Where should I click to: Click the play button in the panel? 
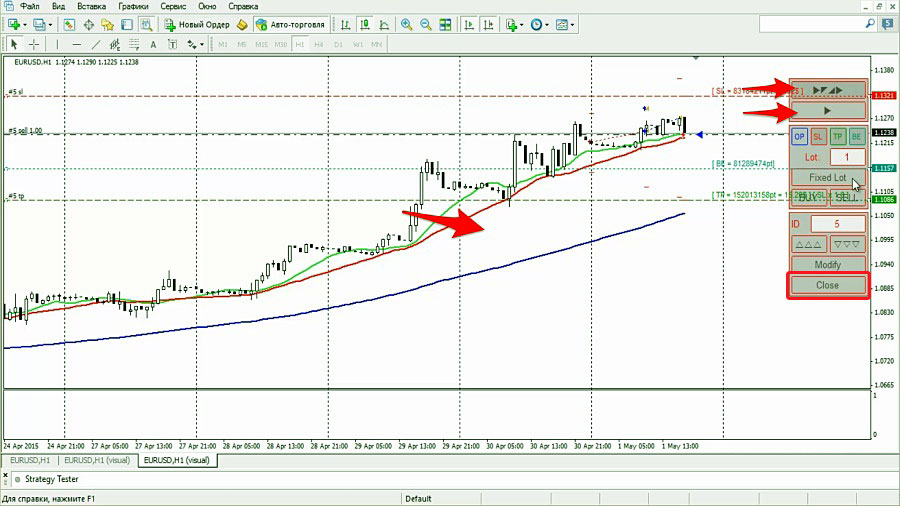[827, 110]
